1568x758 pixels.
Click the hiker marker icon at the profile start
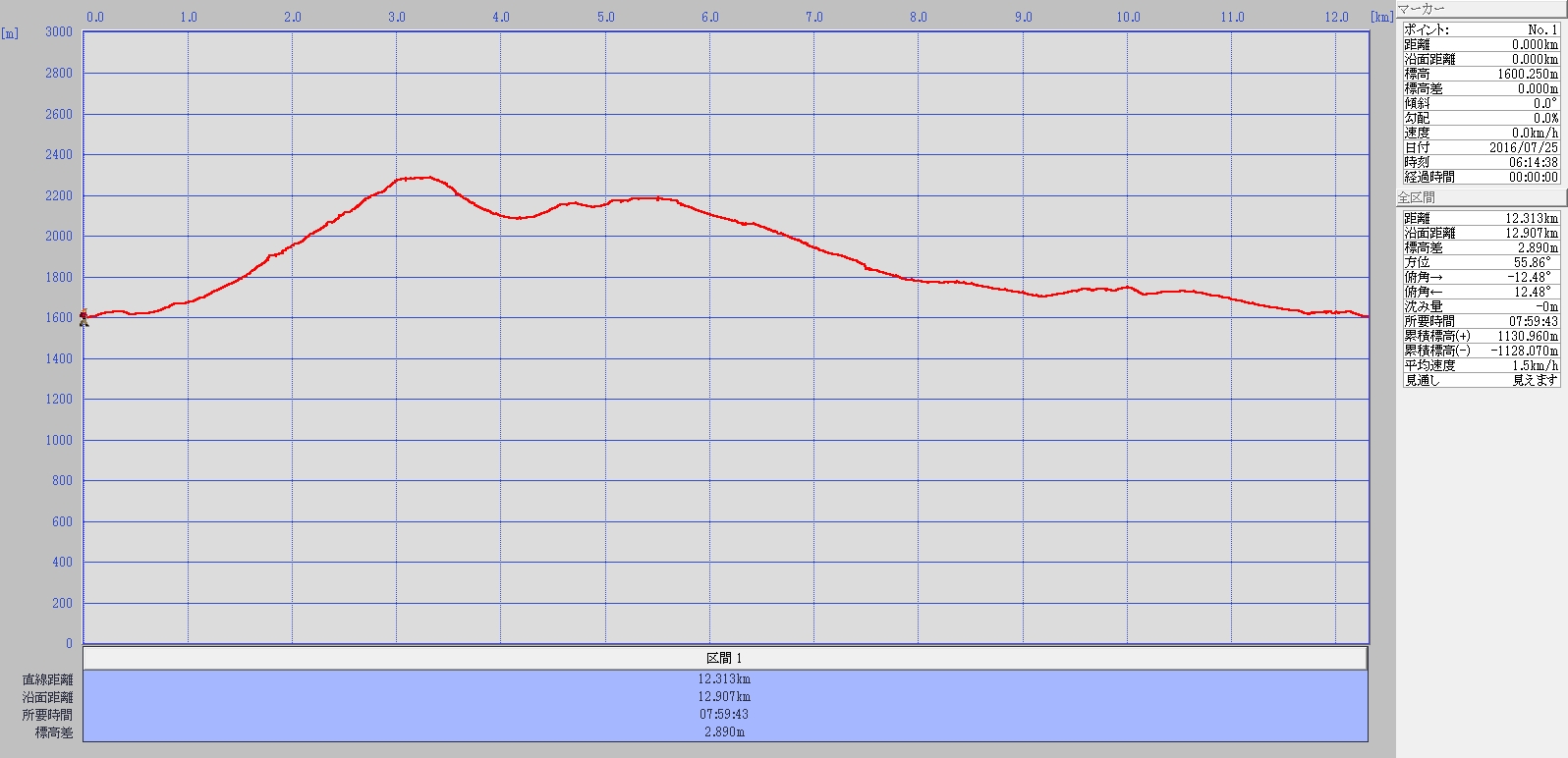(x=84, y=317)
